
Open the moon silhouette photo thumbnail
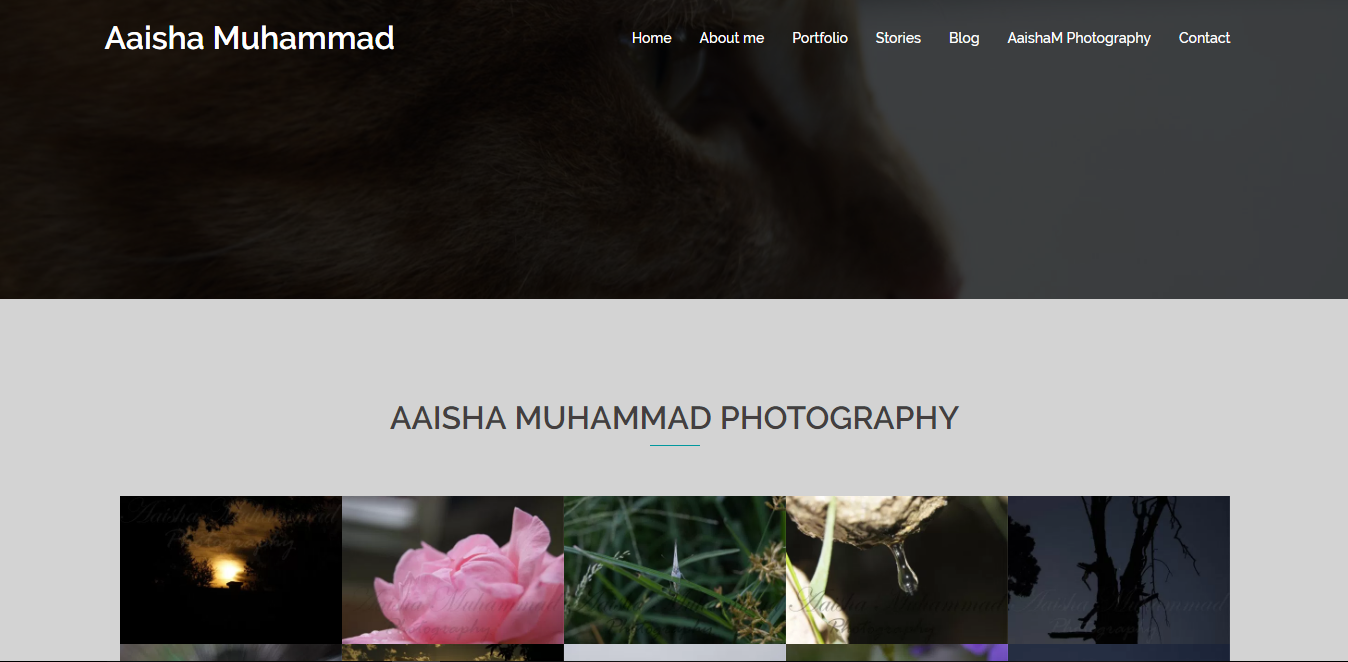click(231, 570)
